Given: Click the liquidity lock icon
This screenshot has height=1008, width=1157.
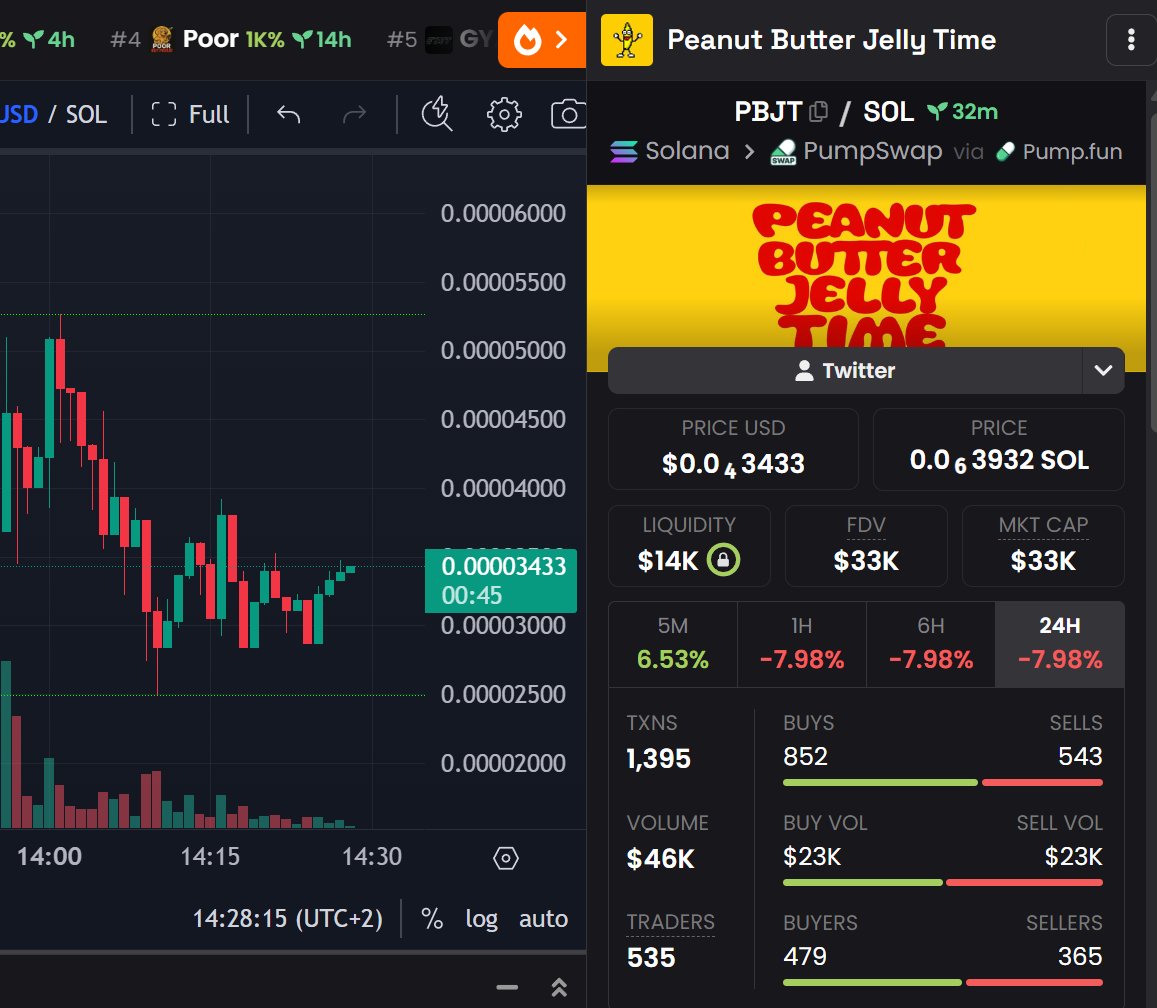Looking at the screenshot, I should (x=723, y=560).
